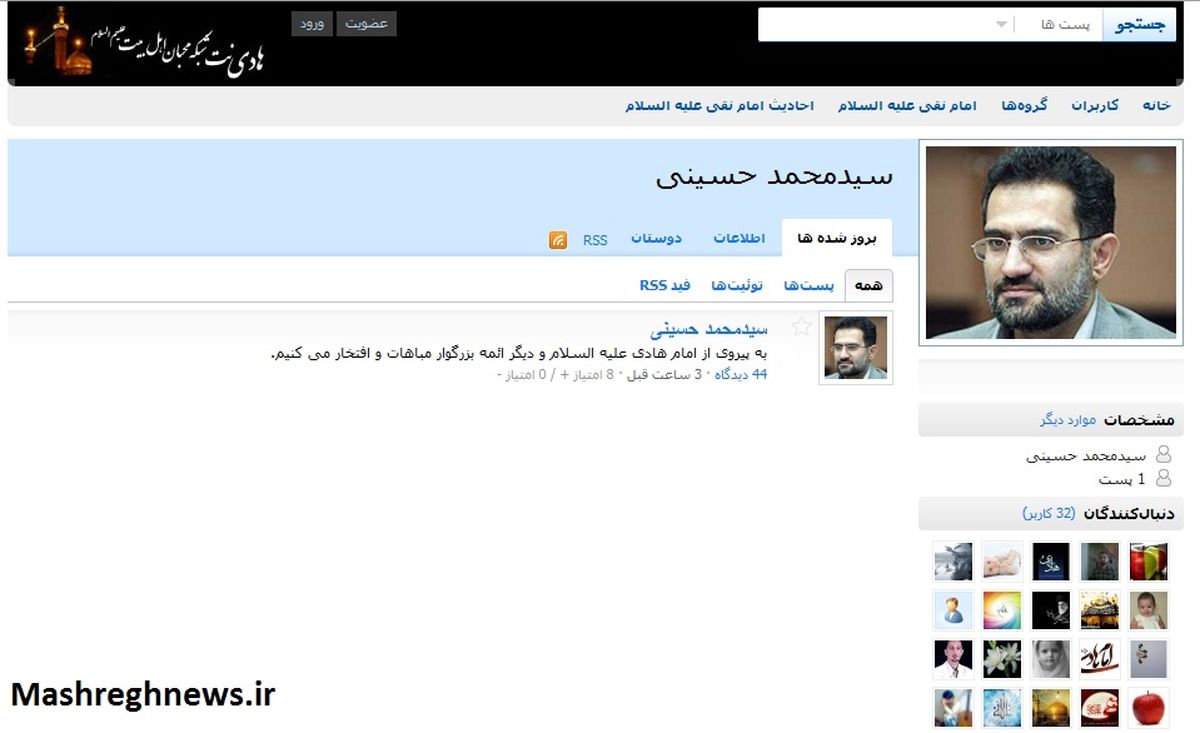The width and height of the screenshot is (1200, 733).
Task: Select the همه filter tab
Action: pyautogui.click(x=869, y=285)
